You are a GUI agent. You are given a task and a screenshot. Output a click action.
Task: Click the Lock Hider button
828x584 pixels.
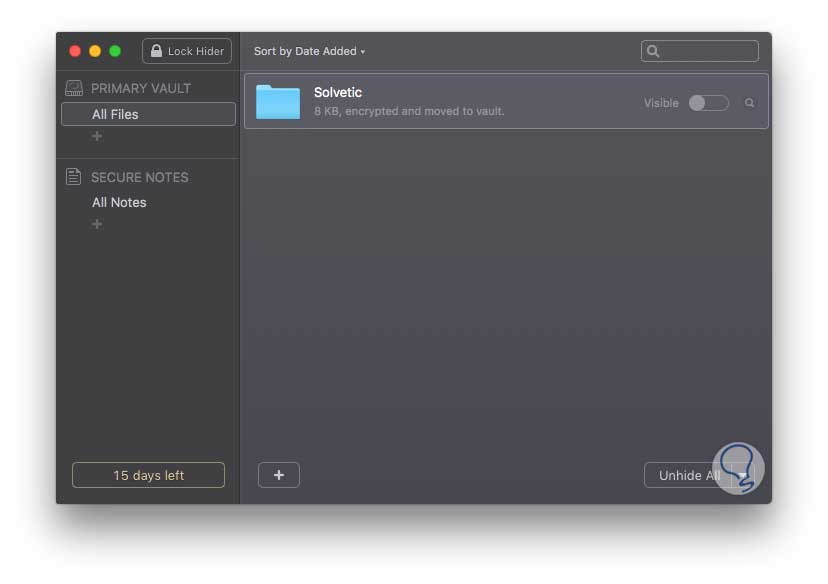pos(187,51)
